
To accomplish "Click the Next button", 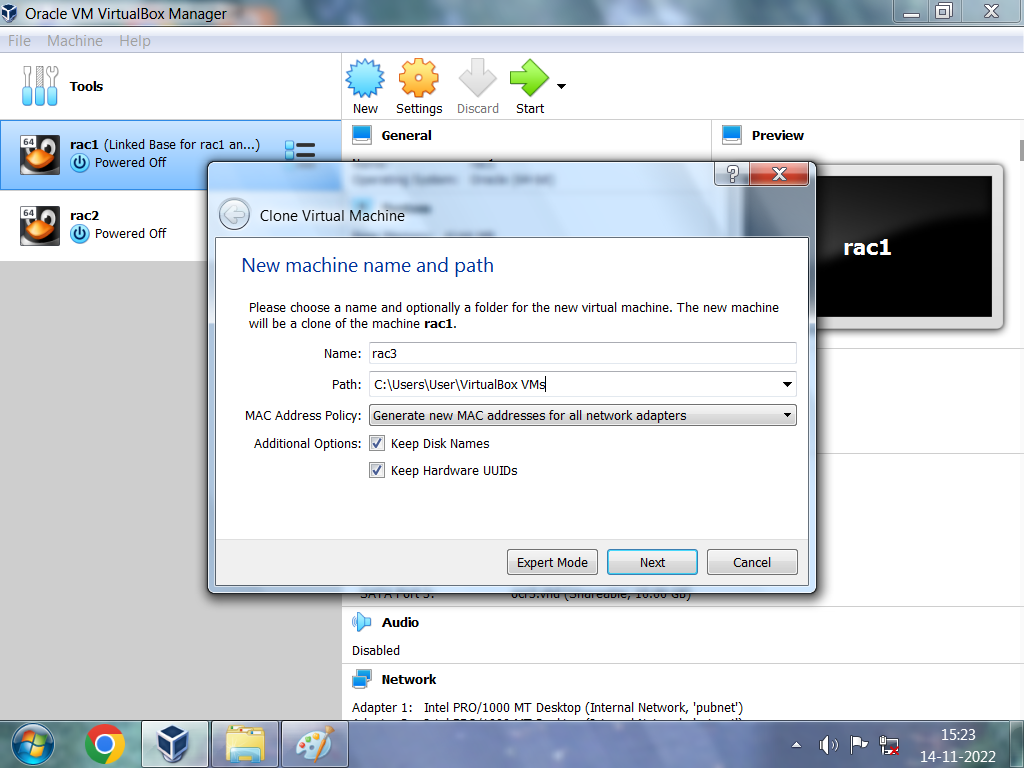I will point(652,562).
